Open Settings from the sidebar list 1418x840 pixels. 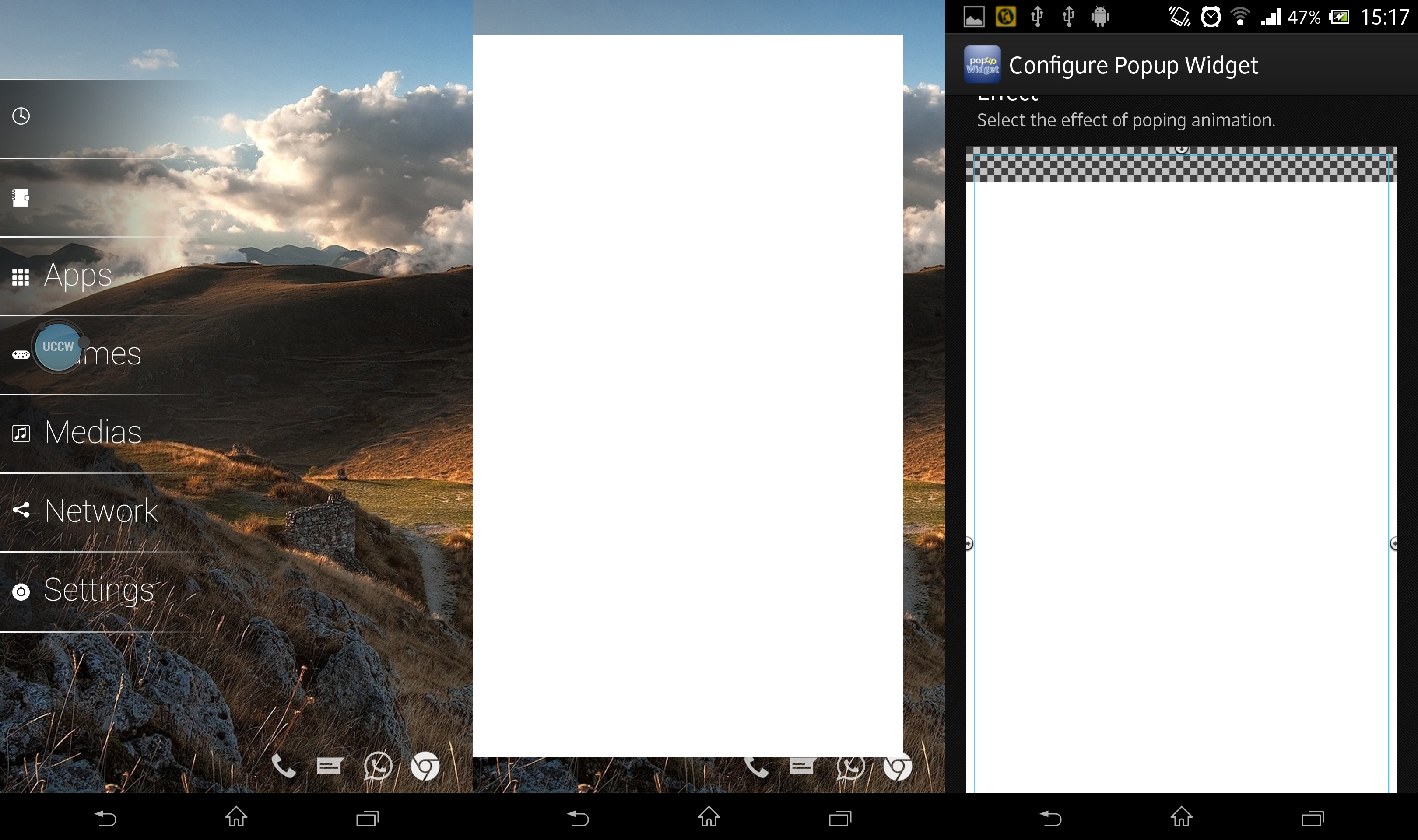pos(98,590)
